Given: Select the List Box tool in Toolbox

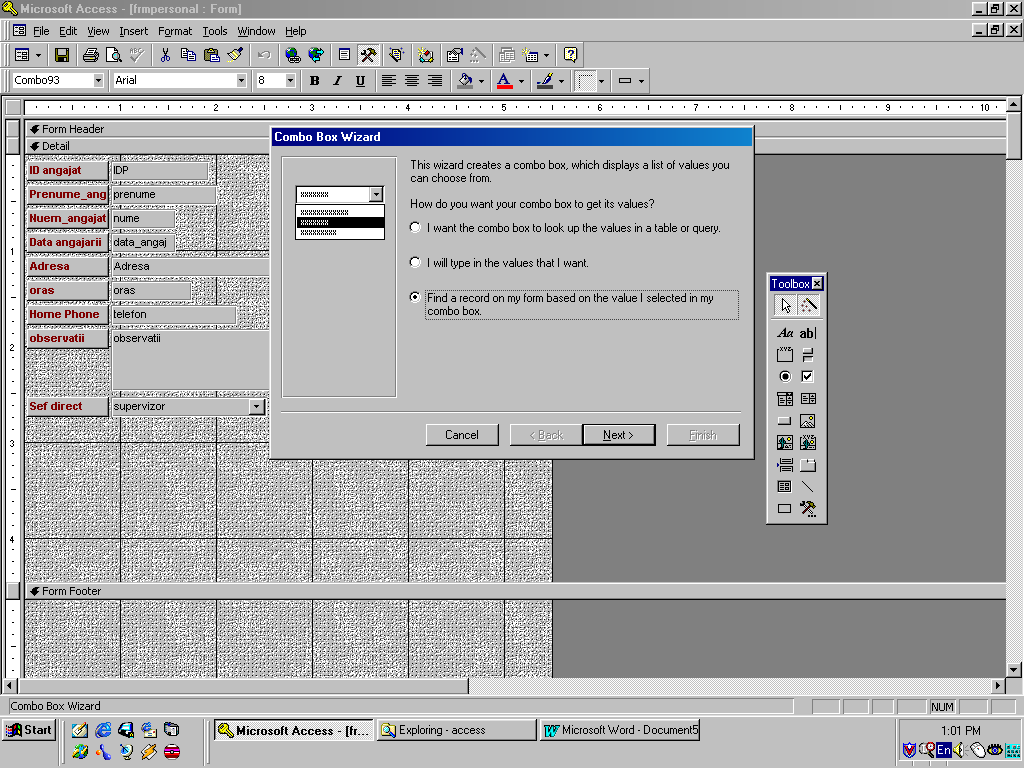Looking at the screenshot, I should coord(808,399).
